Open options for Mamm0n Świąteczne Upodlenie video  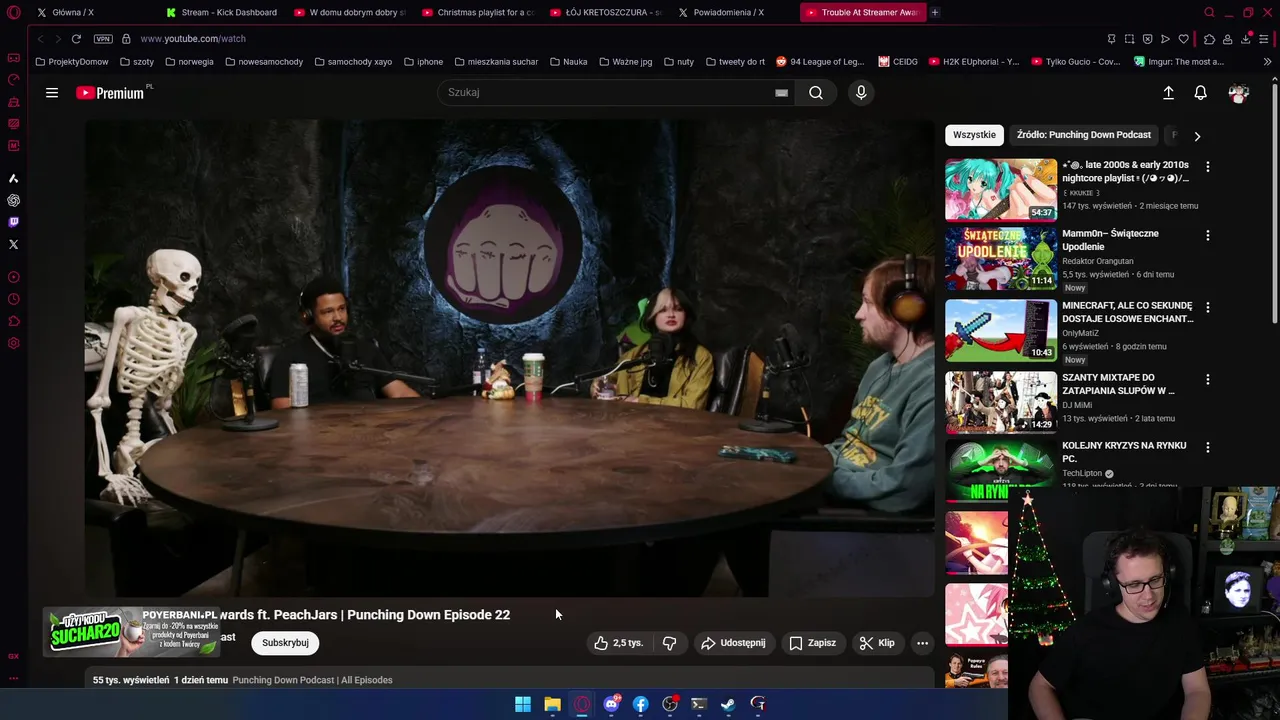(x=1207, y=236)
